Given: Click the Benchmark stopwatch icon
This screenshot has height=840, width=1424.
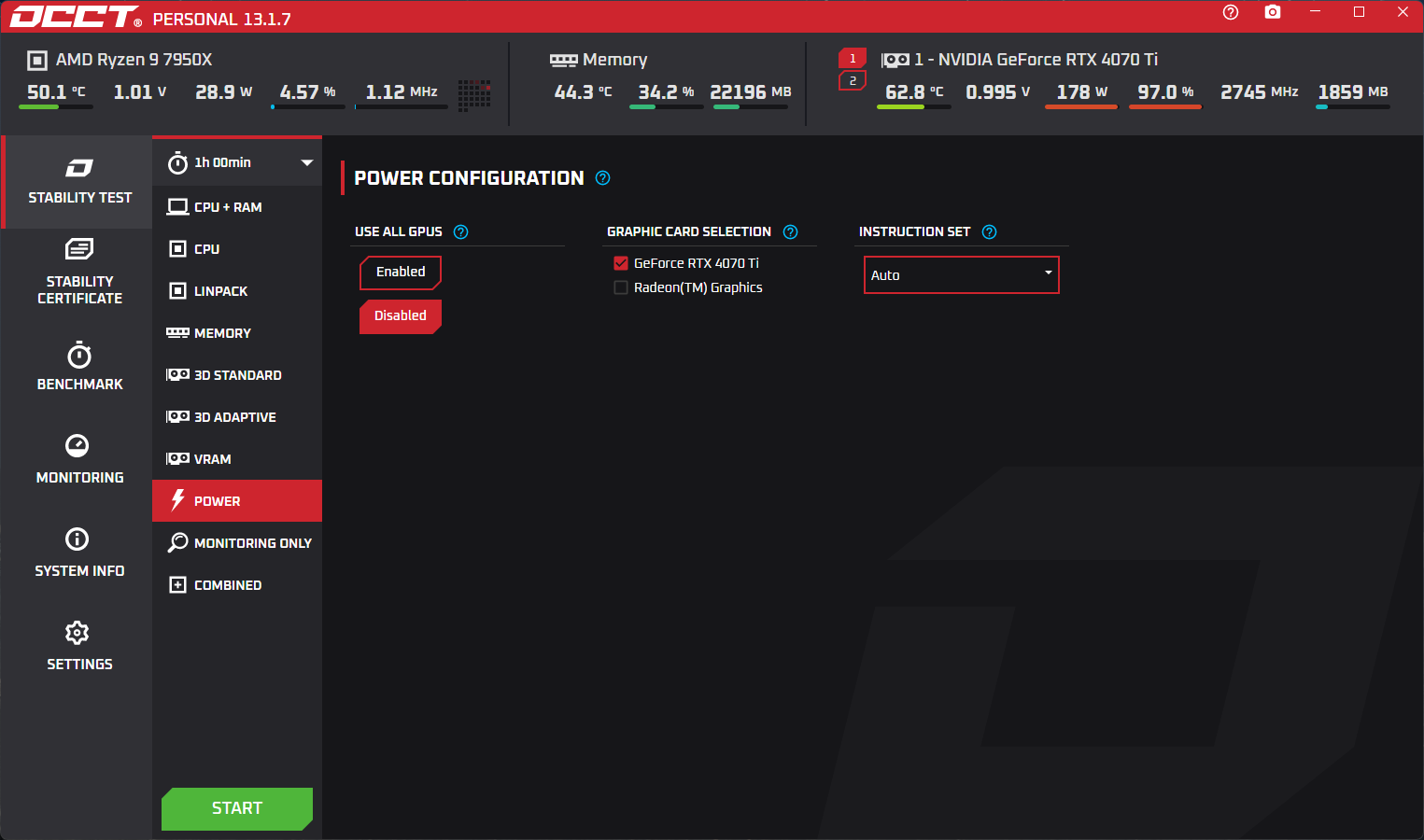Looking at the screenshot, I should coord(79,355).
